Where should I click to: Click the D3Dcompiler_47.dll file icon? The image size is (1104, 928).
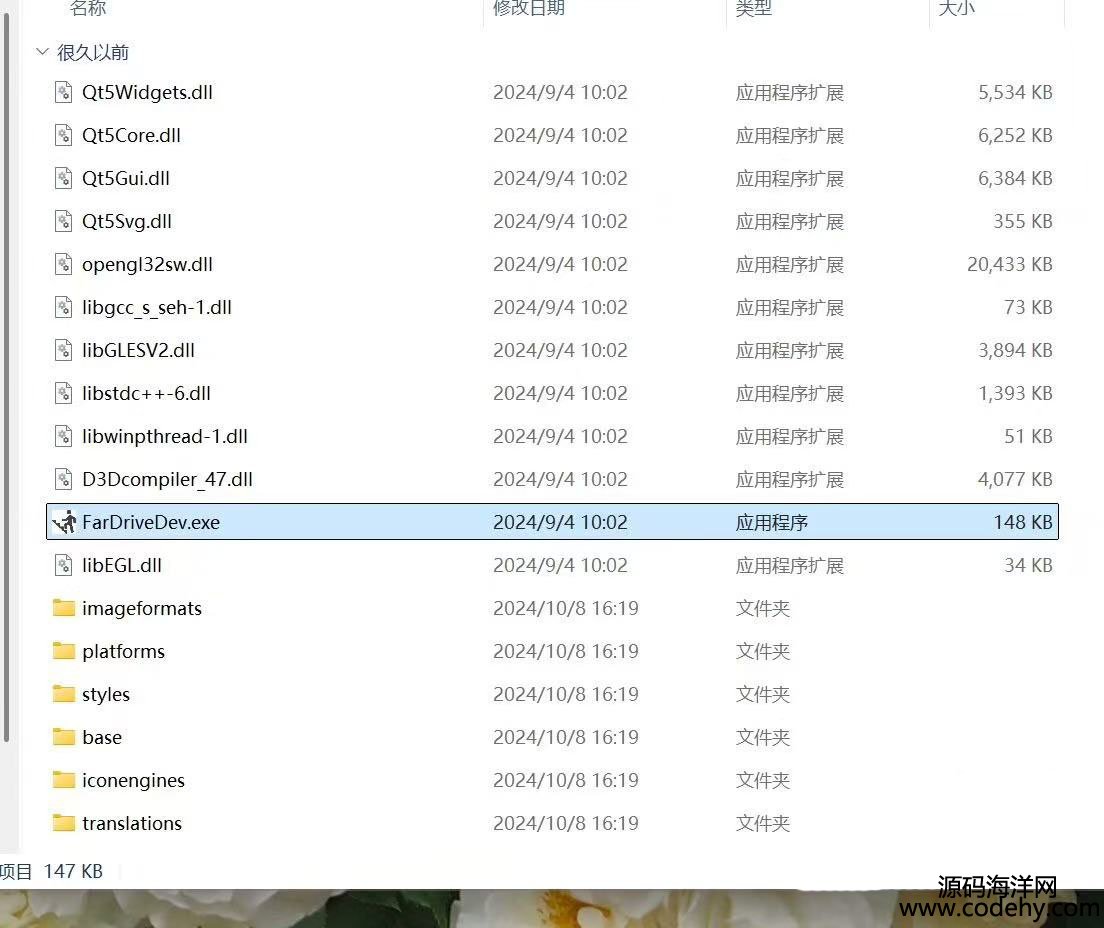pos(63,479)
